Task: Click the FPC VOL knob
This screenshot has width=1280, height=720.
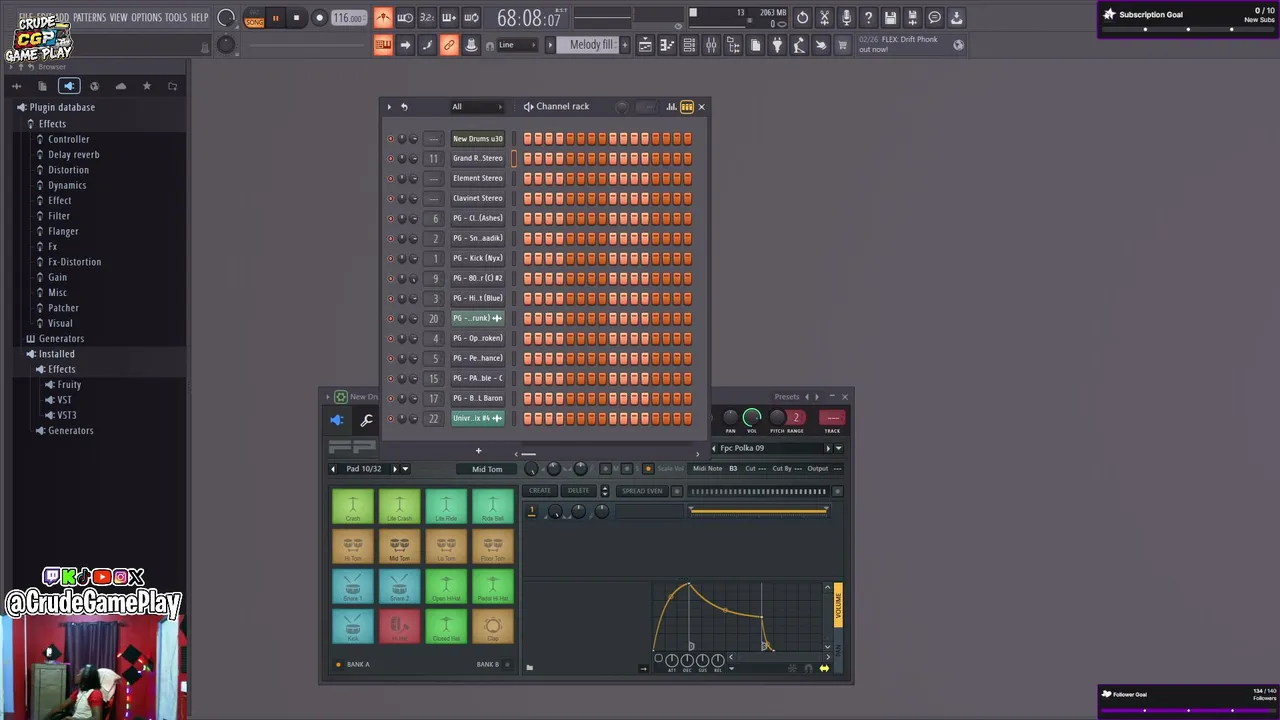Action: [x=752, y=417]
